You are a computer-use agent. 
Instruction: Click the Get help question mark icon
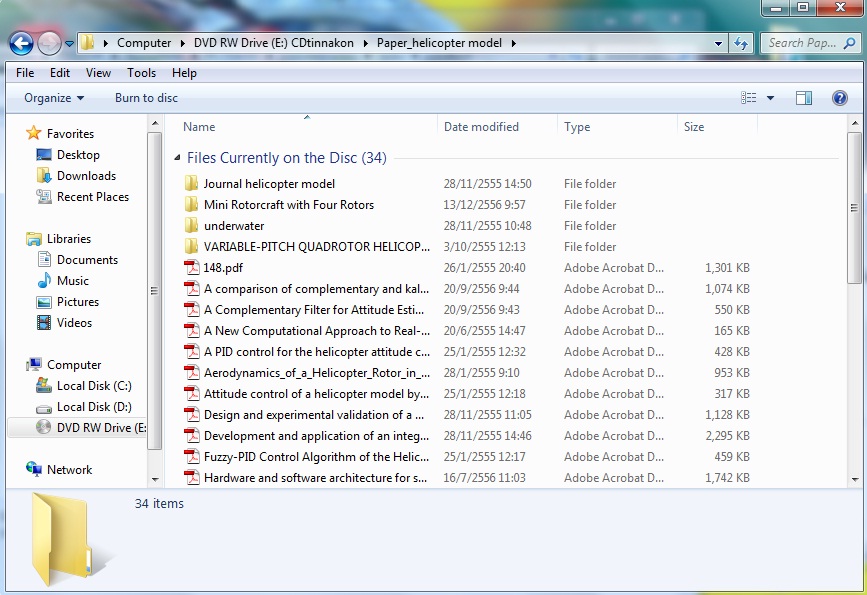tap(839, 98)
